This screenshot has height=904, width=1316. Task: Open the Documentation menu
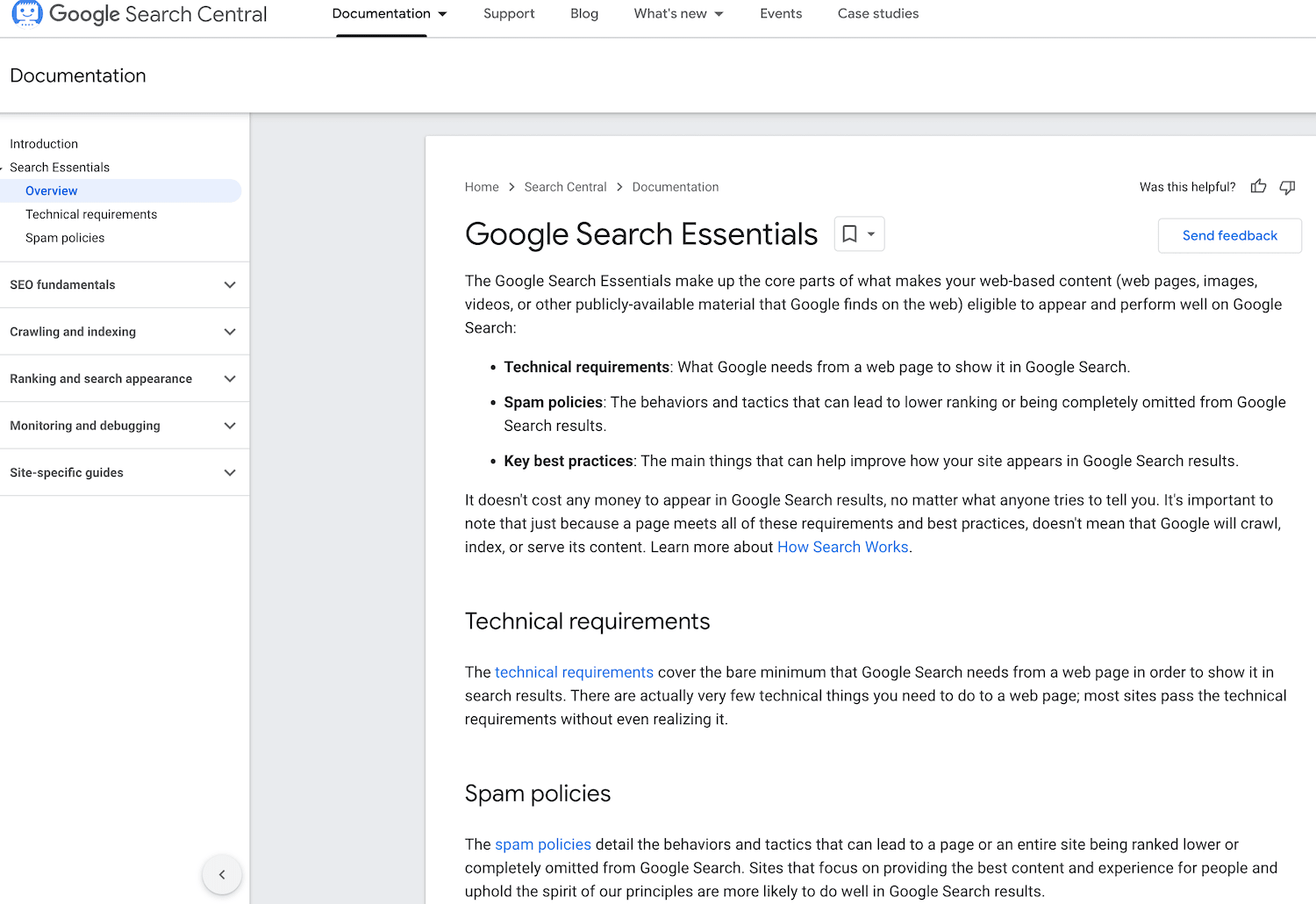(x=390, y=14)
